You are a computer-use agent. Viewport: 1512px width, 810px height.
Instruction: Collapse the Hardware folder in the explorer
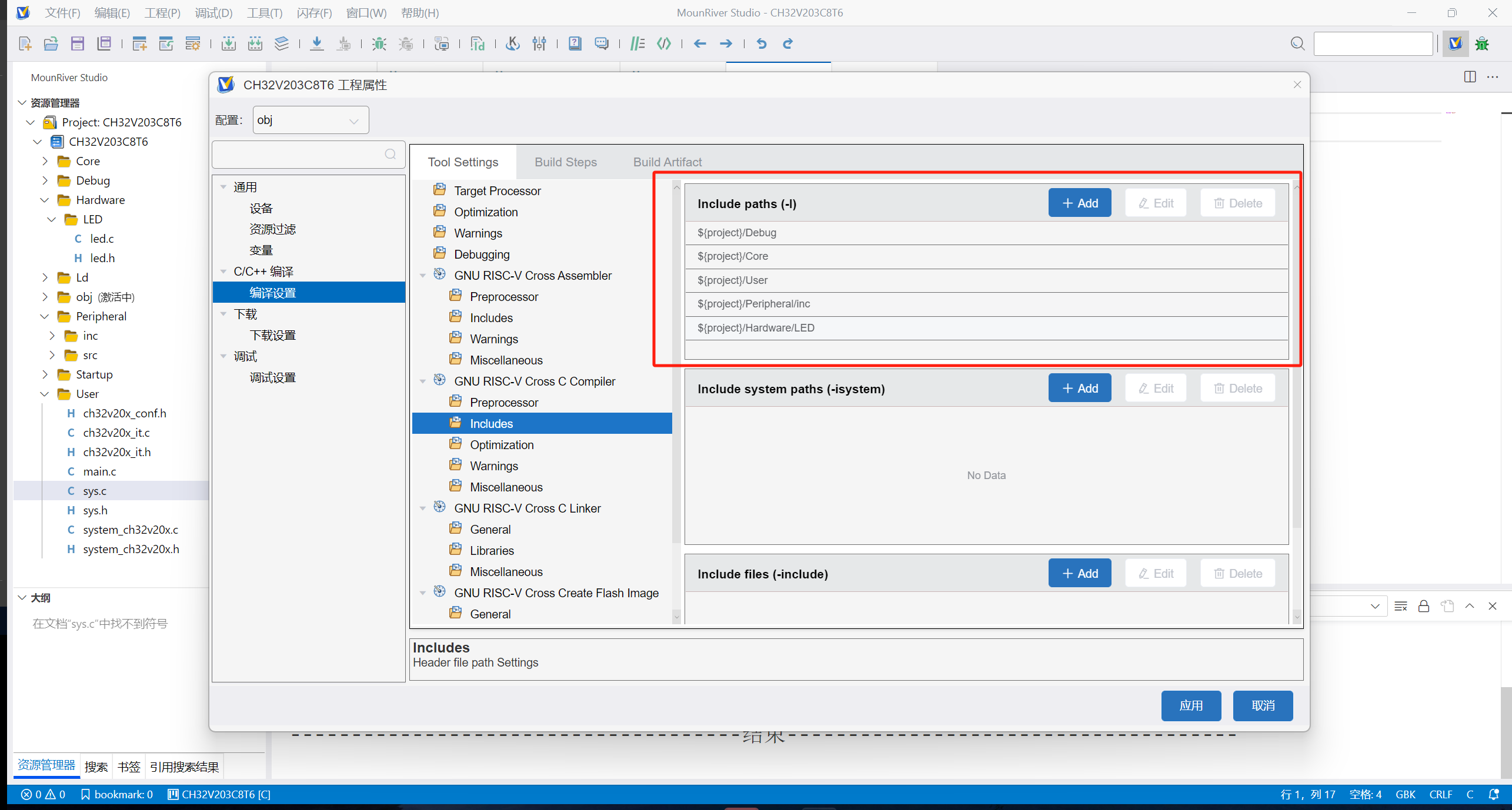tap(45, 200)
